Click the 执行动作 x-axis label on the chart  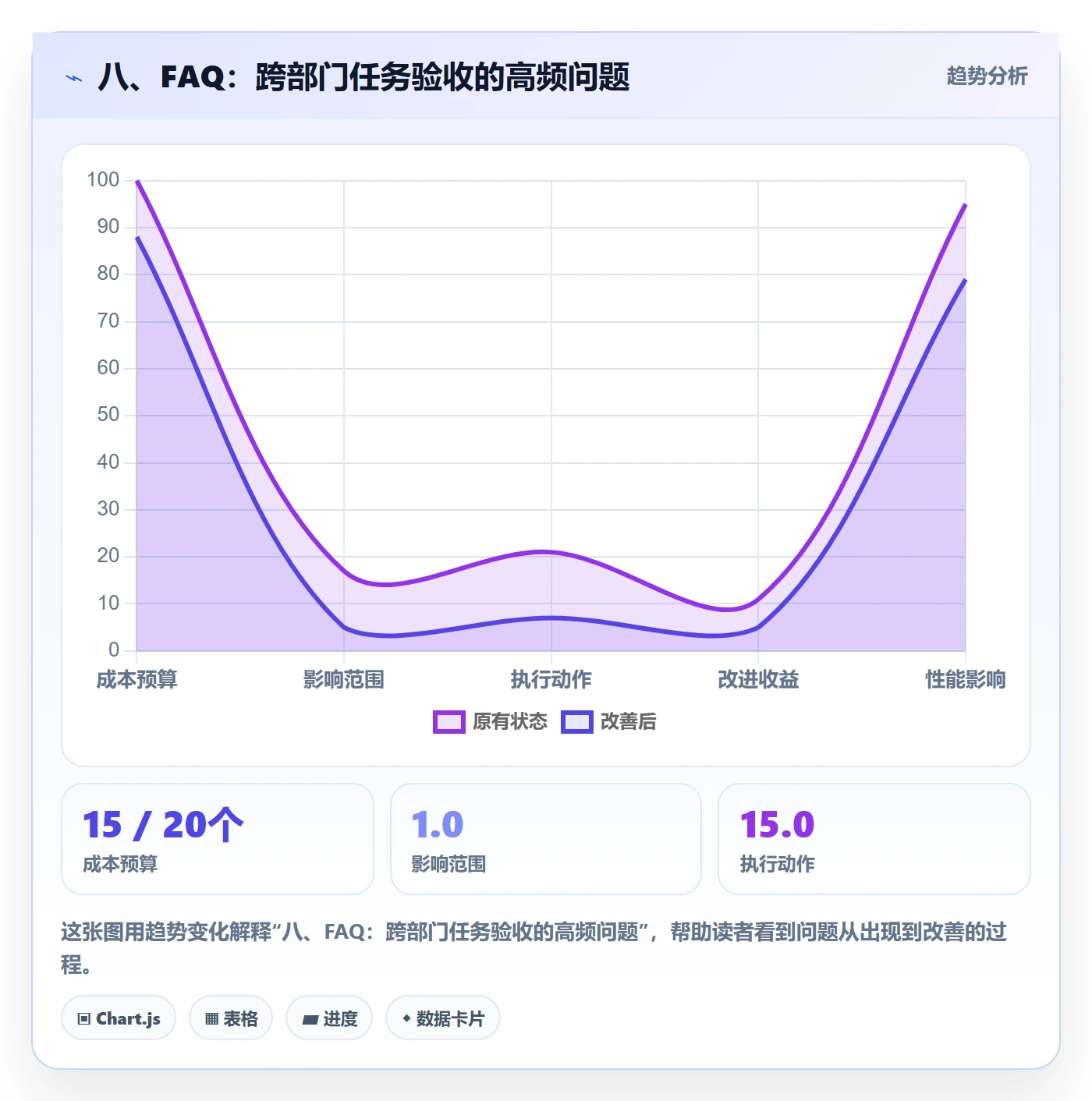(551, 679)
